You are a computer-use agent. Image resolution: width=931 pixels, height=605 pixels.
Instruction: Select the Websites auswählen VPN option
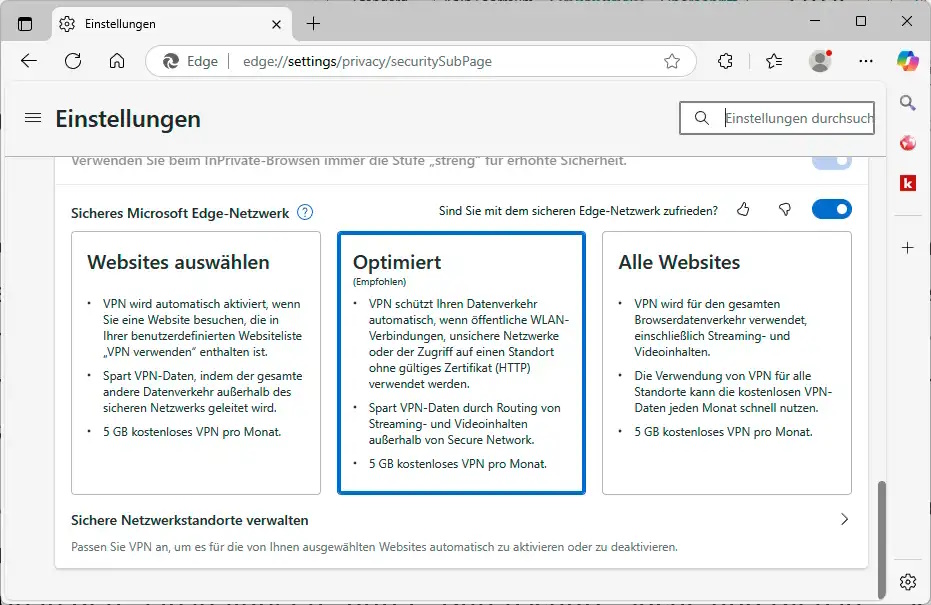(x=196, y=363)
